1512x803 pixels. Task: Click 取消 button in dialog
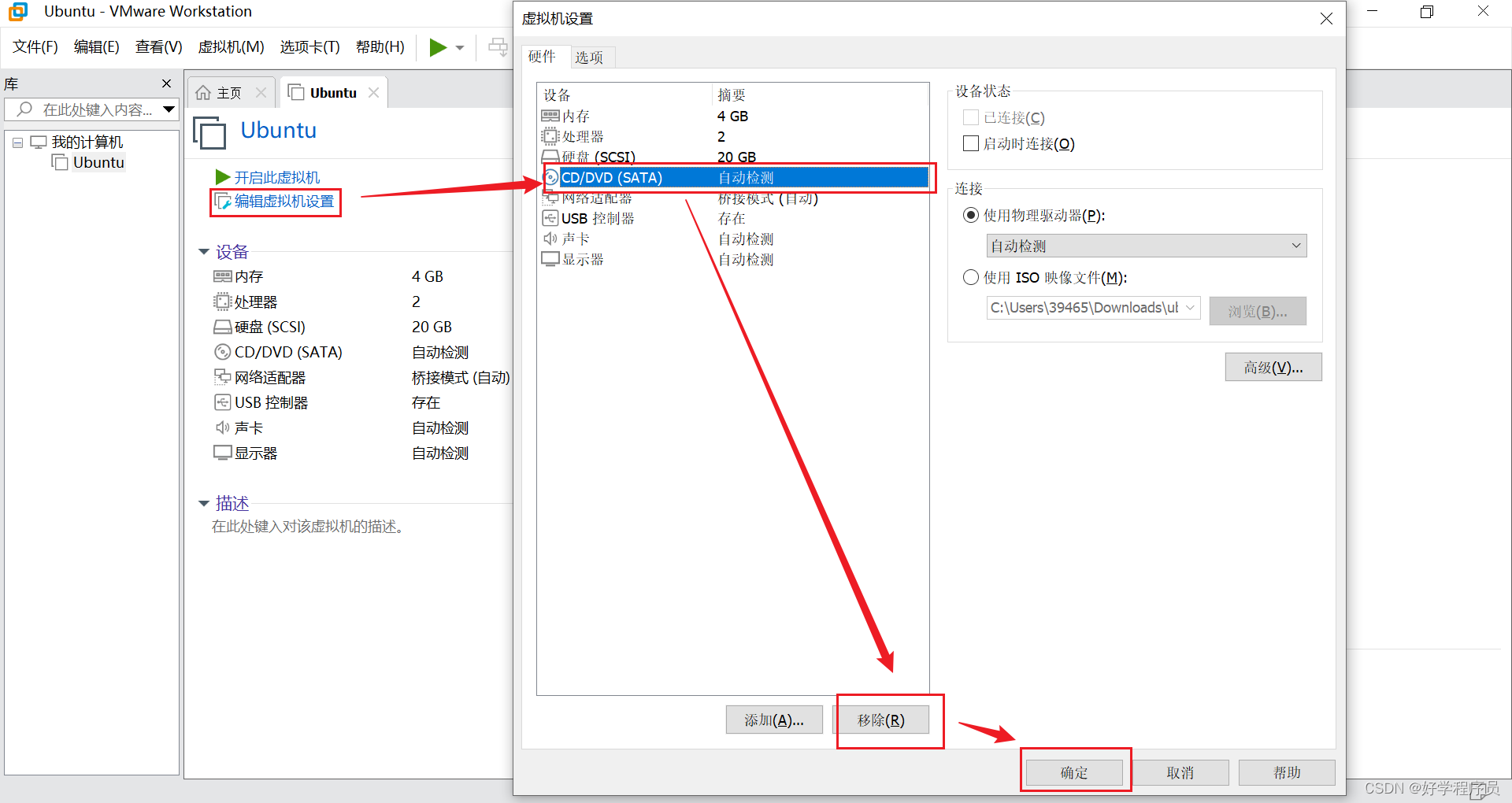click(1180, 772)
